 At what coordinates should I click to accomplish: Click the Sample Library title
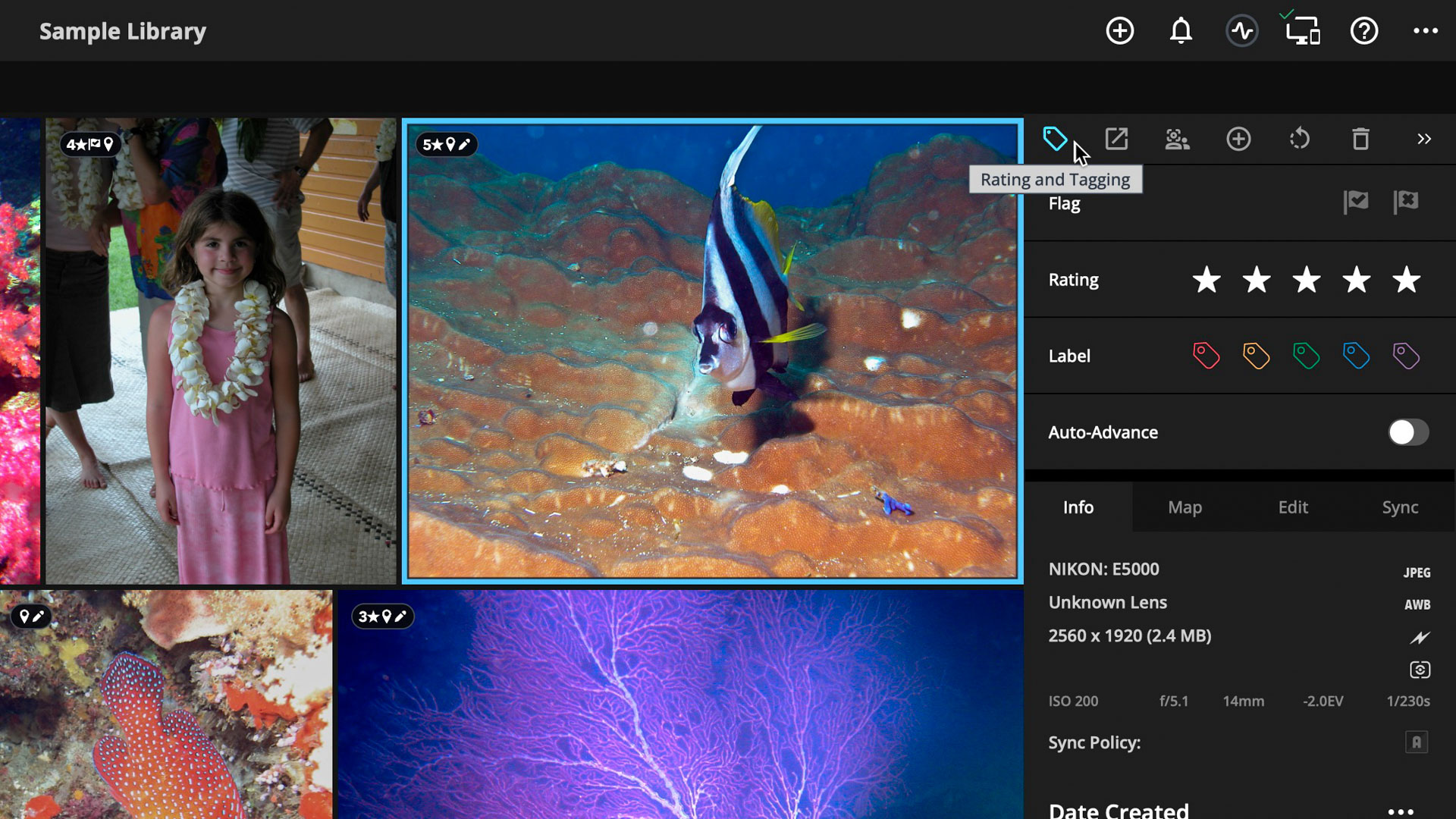pos(123,31)
